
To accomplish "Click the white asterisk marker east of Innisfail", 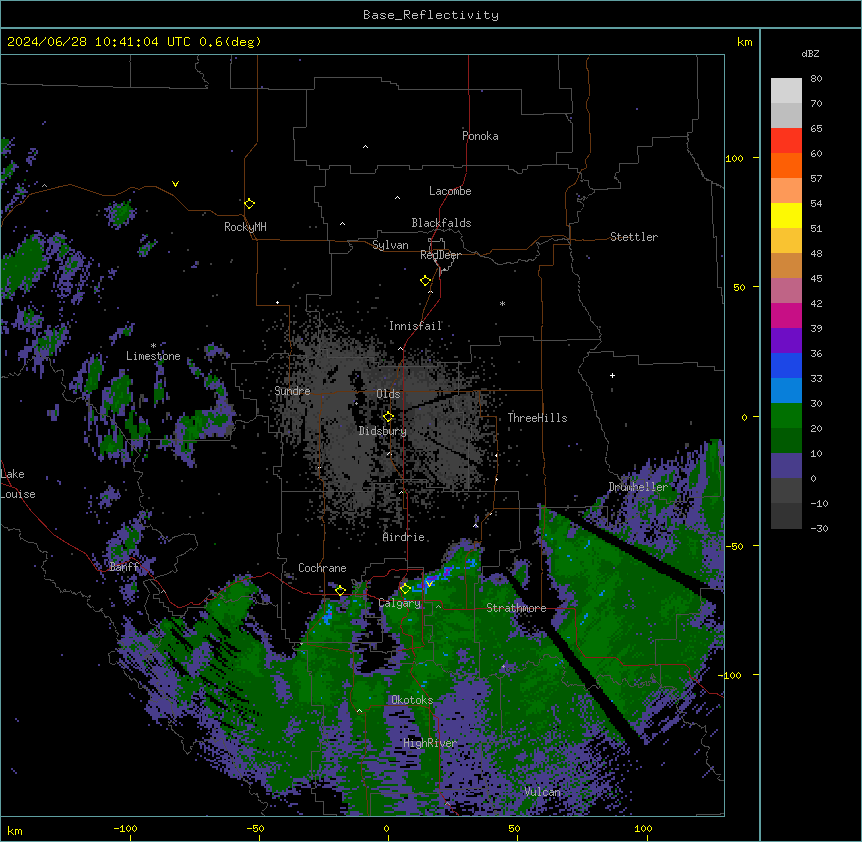I will [x=502, y=303].
